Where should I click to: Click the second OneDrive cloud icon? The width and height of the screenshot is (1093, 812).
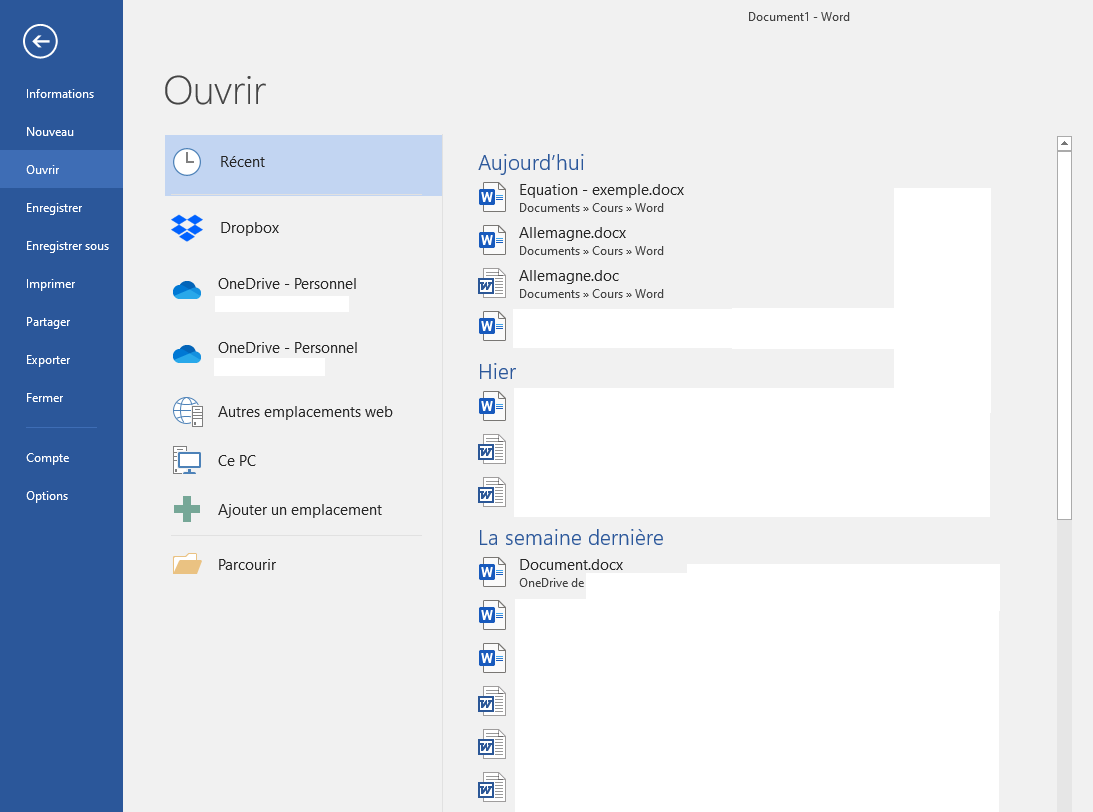(187, 354)
